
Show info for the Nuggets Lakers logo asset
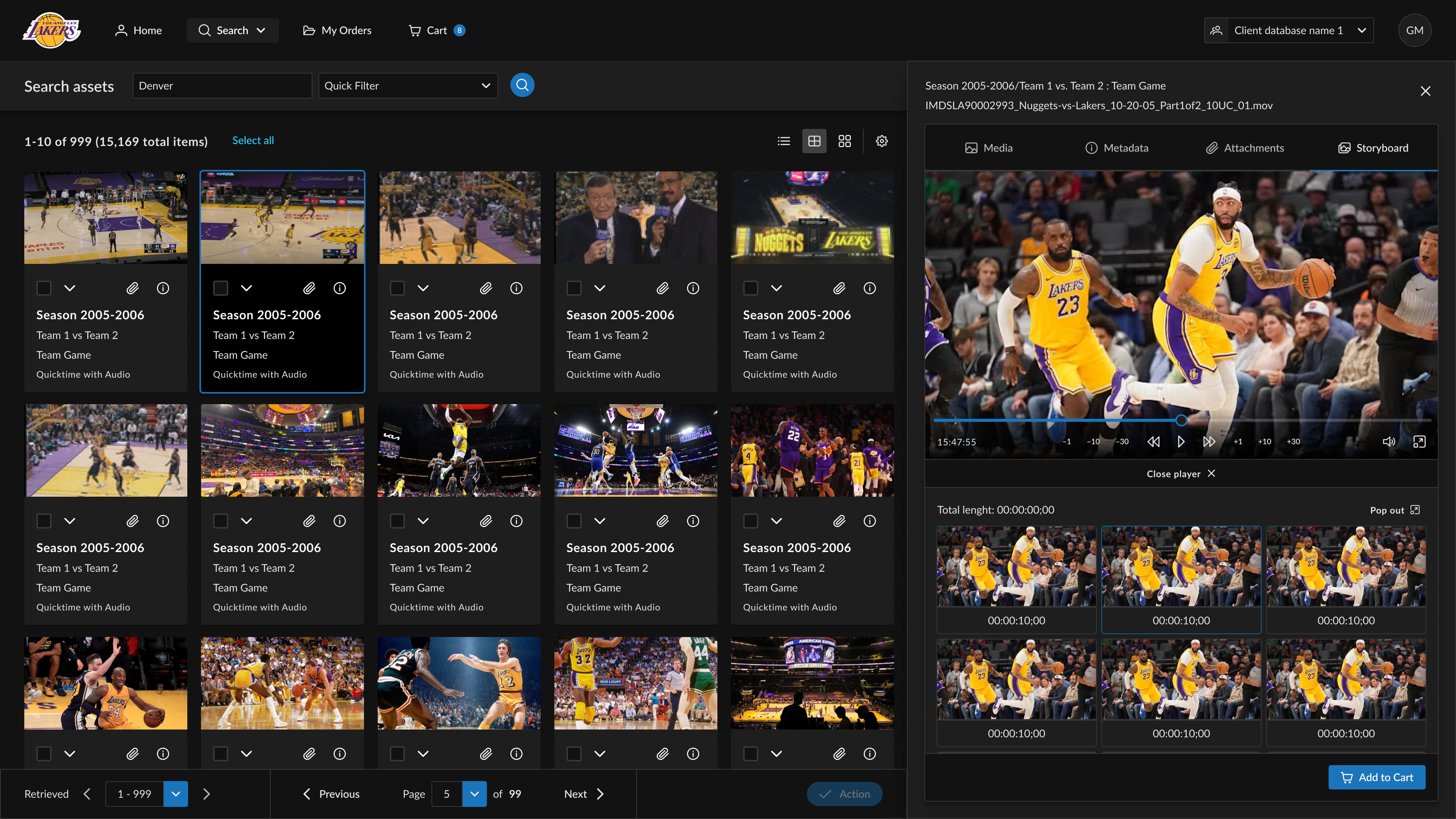[x=869, y=288]
